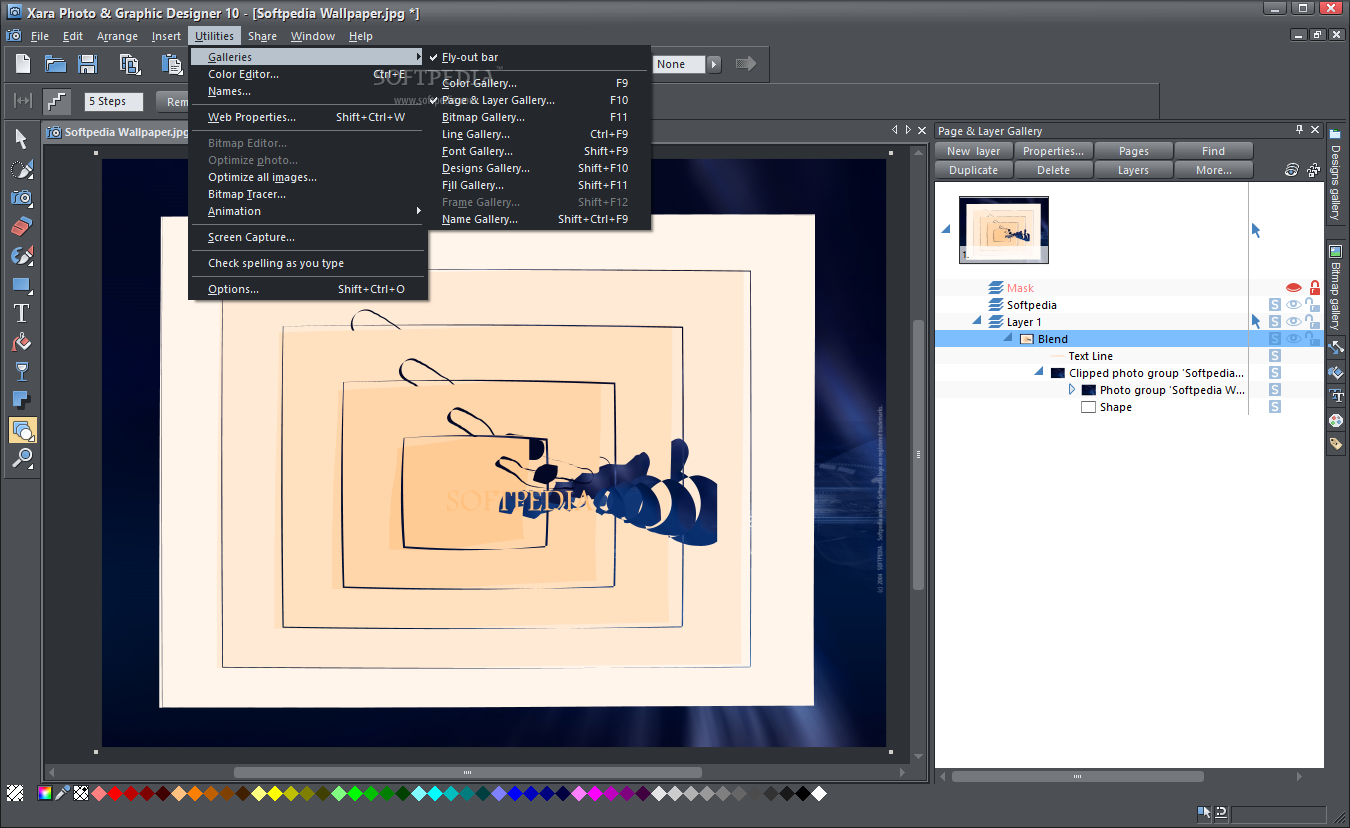Click the More... button
The height and width of the screenshot is (828, 1350).
point(1214,170)
